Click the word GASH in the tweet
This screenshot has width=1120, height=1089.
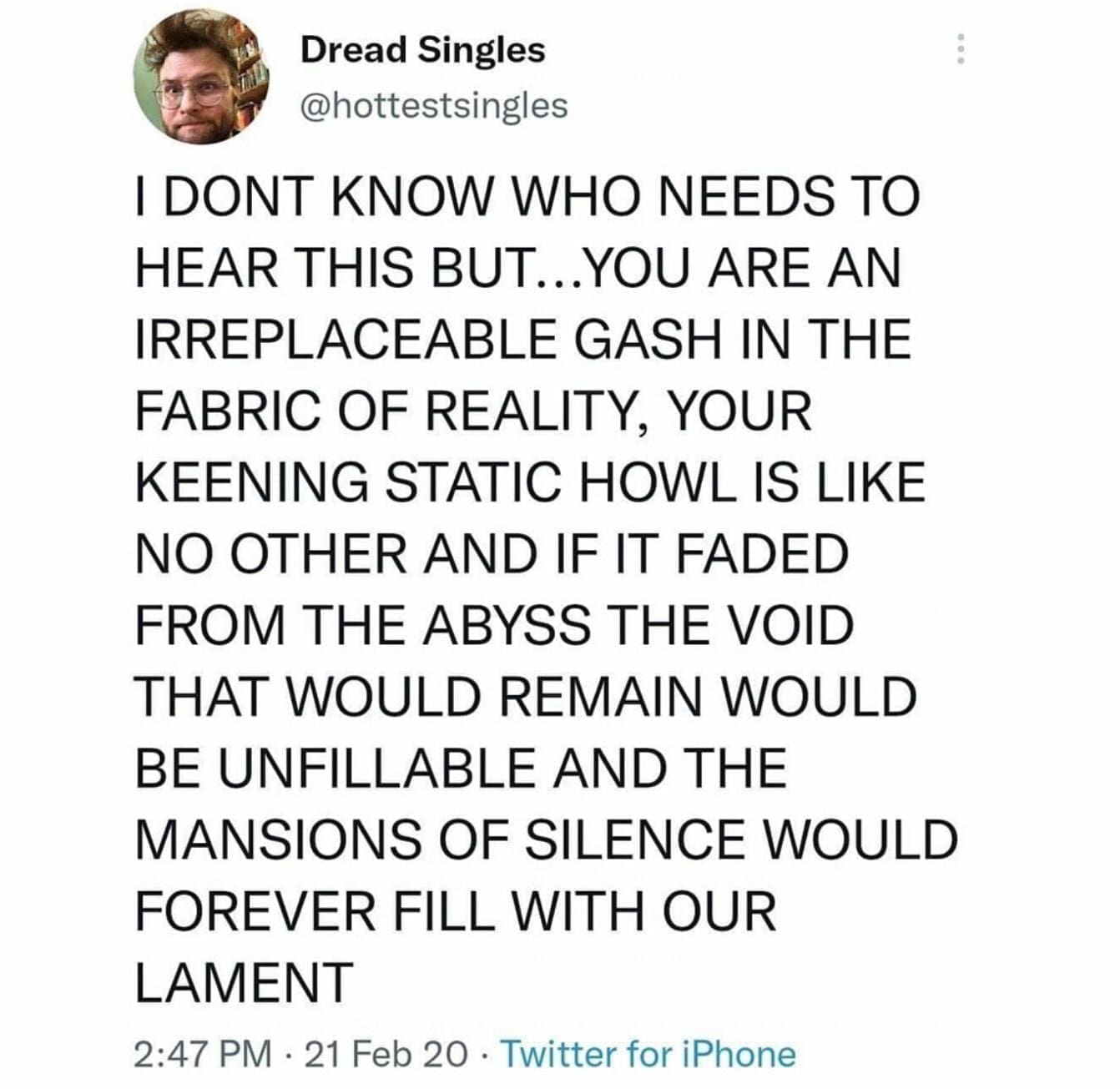click(639, 340)
